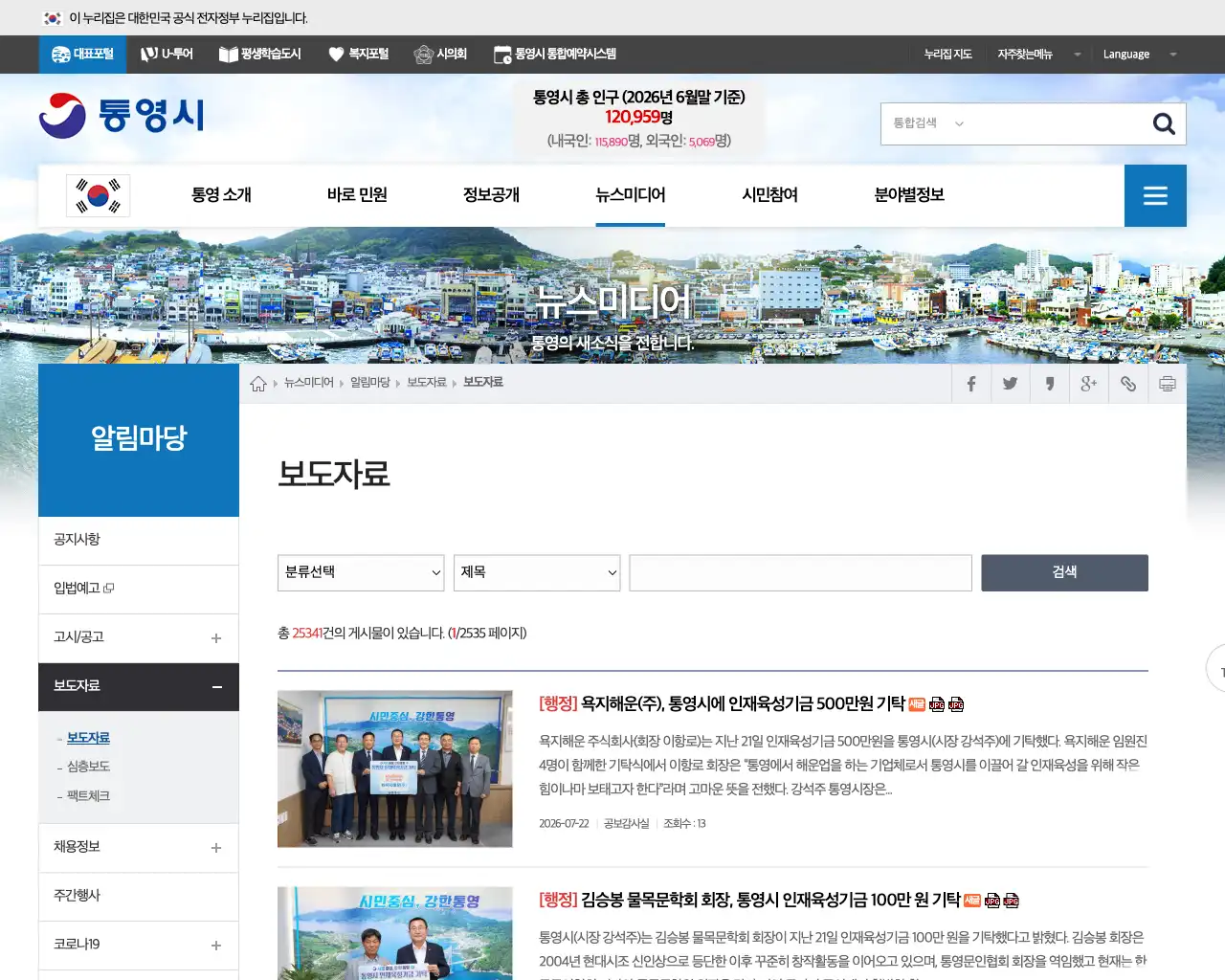Viewport: 1225px width, 980px height.
Task: Click 욕지해운 article thumbnail photo
Action: [x=395, y=769]
